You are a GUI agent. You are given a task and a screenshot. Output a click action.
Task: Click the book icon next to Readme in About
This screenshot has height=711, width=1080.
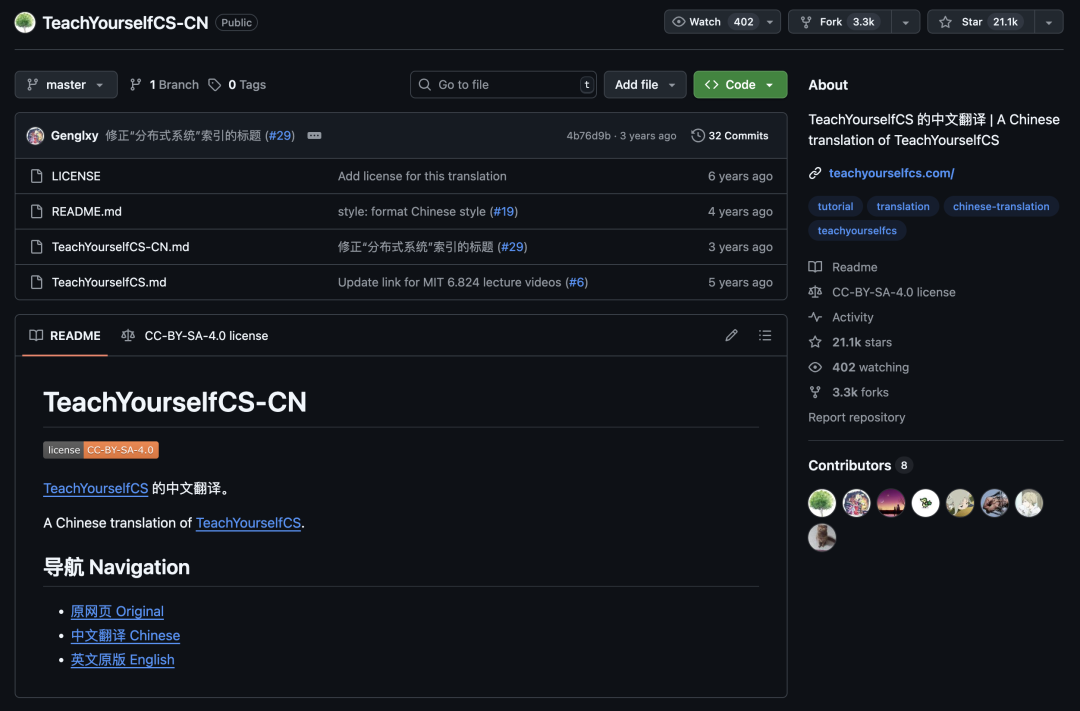coord(815,267)
